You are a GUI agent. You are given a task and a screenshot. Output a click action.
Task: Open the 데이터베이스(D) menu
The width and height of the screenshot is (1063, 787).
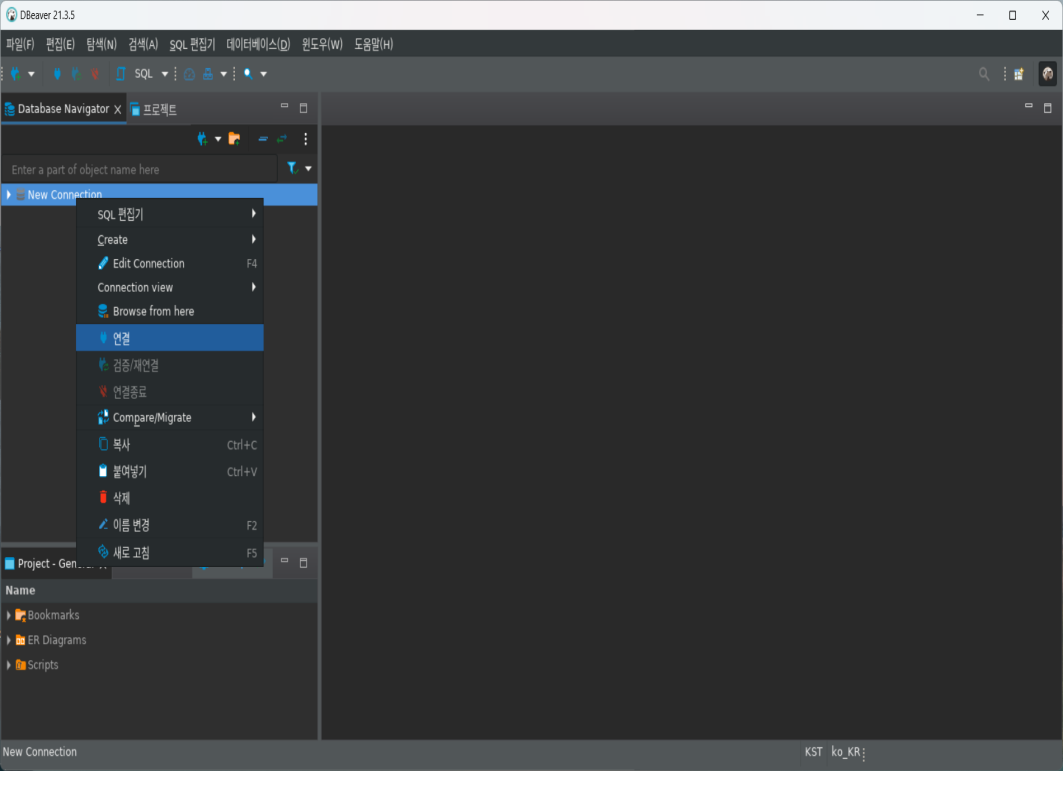[258, 45]
